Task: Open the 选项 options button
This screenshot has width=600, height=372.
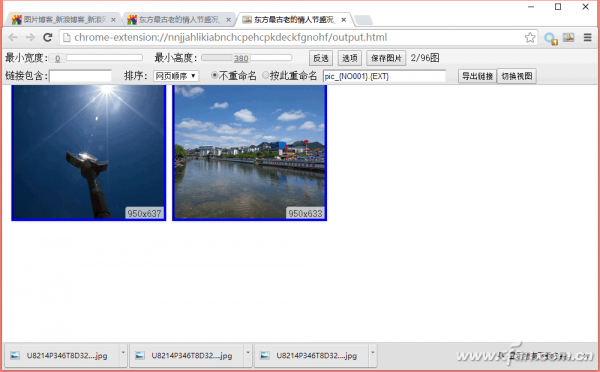Action: coord(349,58)
